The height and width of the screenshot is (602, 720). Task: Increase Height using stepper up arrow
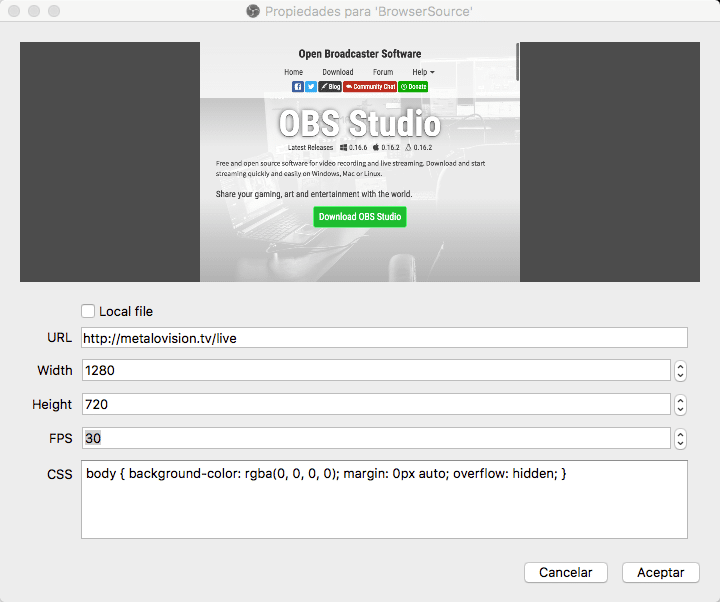681,399
